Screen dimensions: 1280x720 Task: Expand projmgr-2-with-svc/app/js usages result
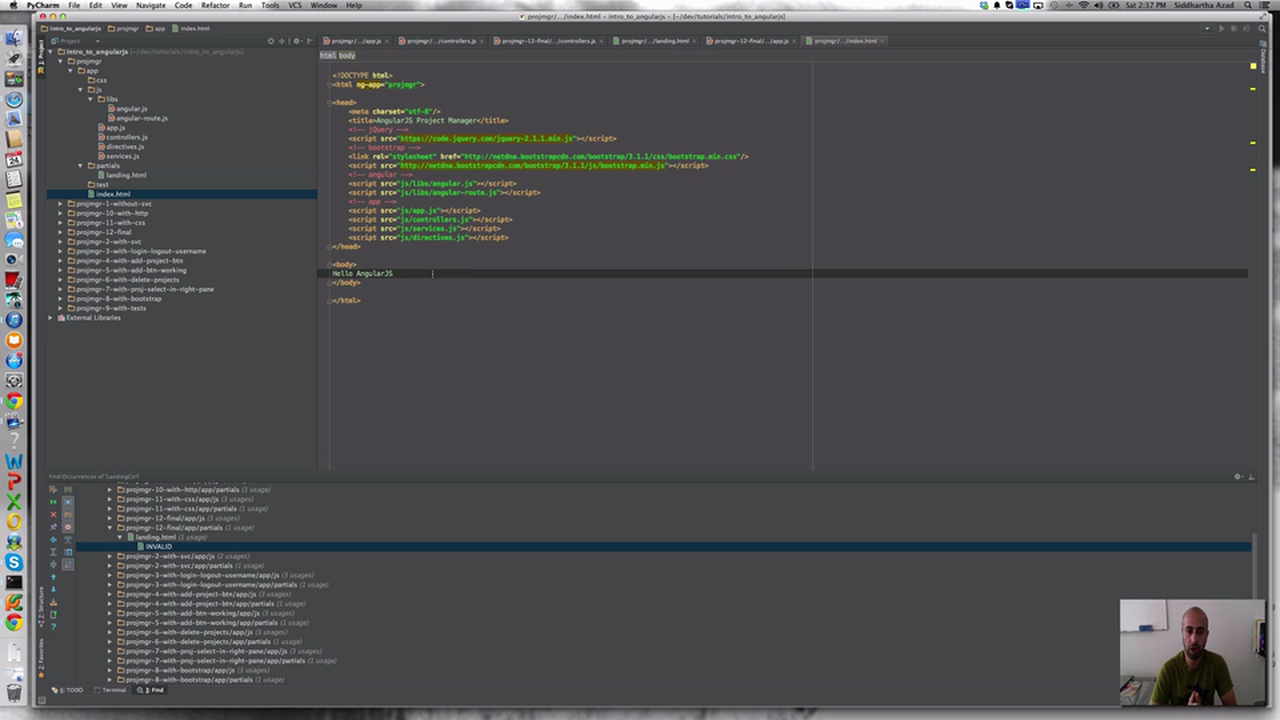(x=110, y=557)
